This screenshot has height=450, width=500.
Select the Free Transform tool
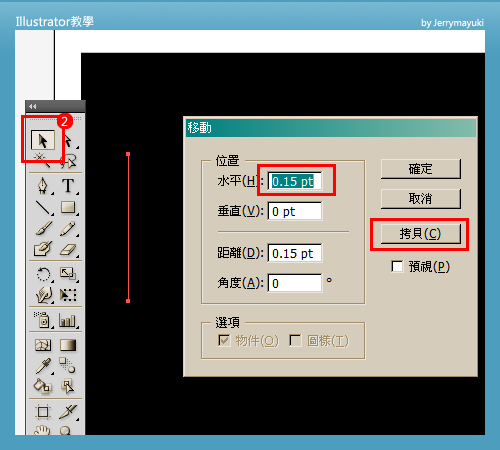click(x=68, y=295)
